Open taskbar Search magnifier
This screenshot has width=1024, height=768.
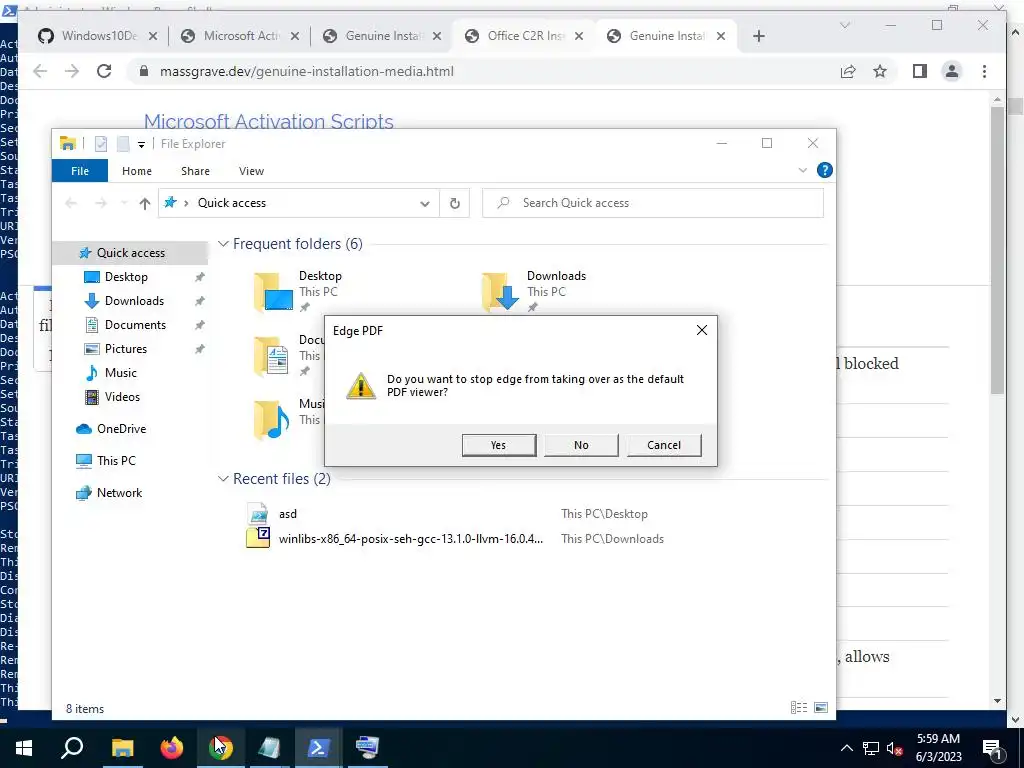72,747
